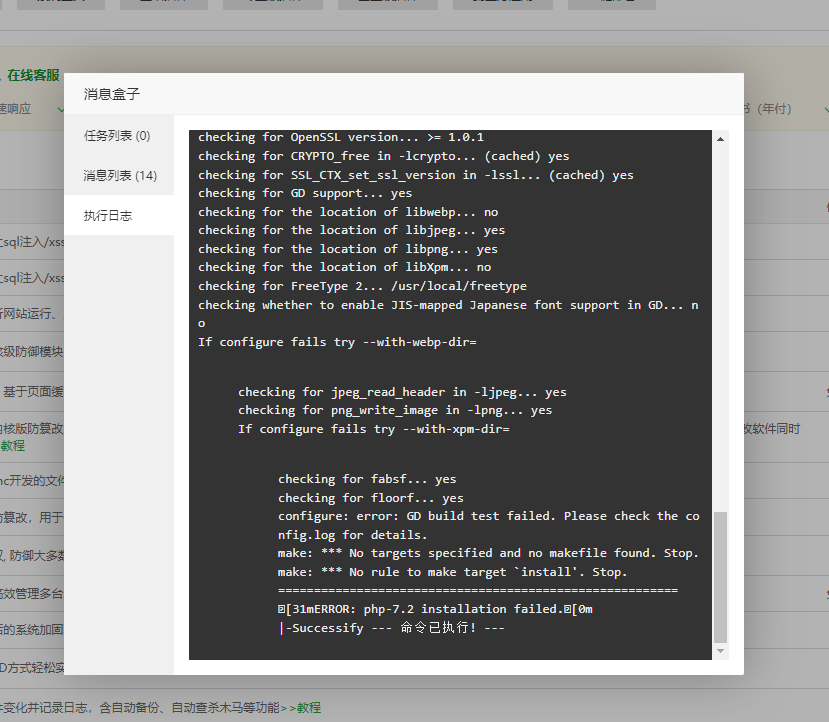Click the 'GD build test failed' error line

click(489, 525)
